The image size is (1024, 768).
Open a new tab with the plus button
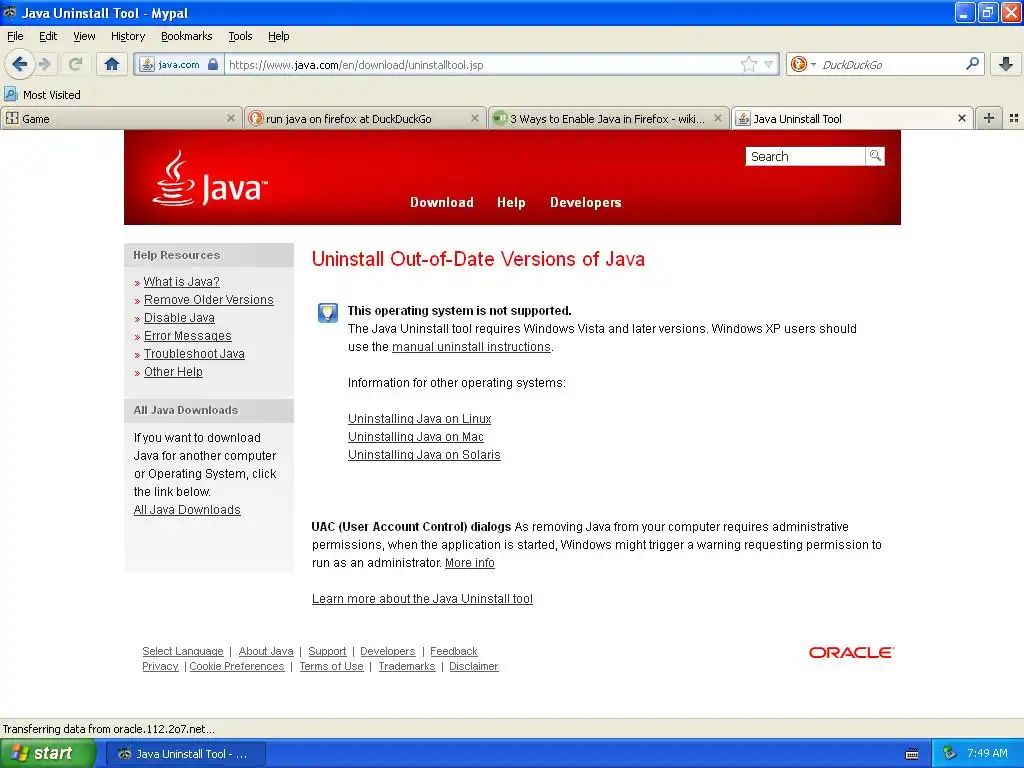point(989,118)
